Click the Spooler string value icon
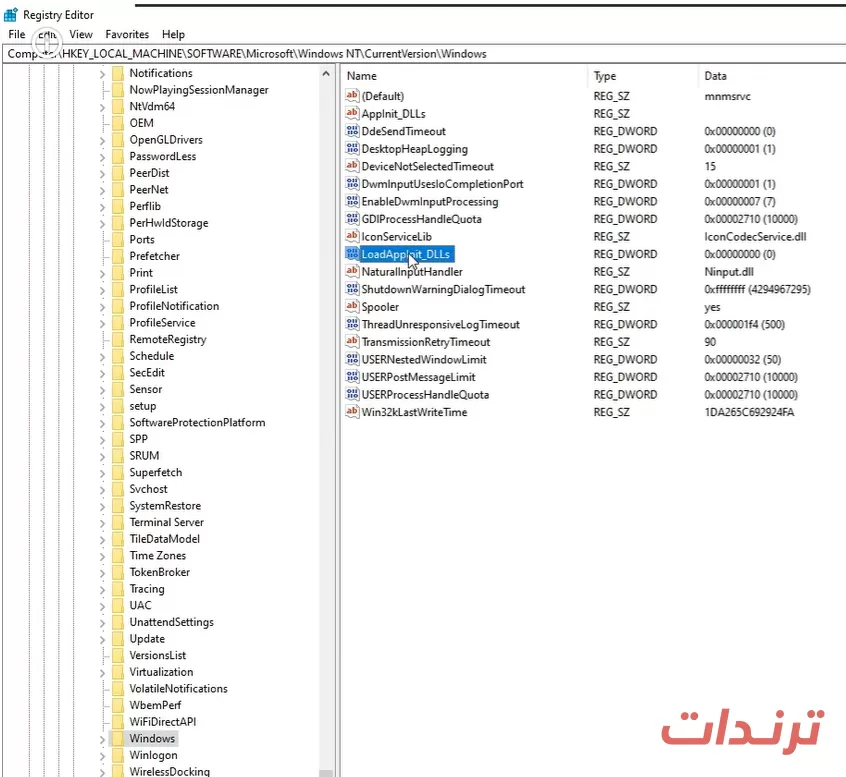 click(x=352, y=306)
